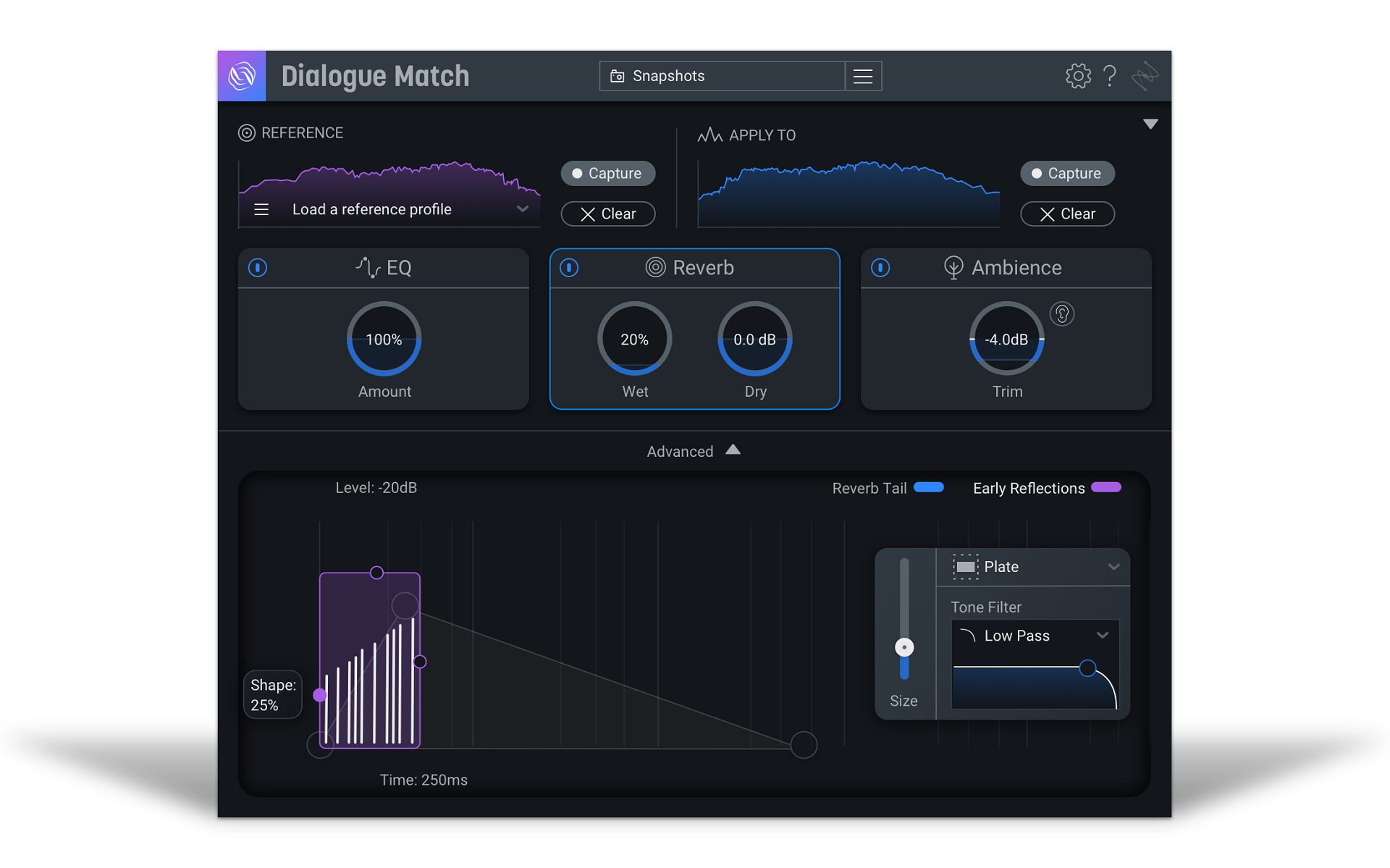Click the bypass signal icon at top right
This screenshot has width=1390, height=868.
coord(1145,76)
